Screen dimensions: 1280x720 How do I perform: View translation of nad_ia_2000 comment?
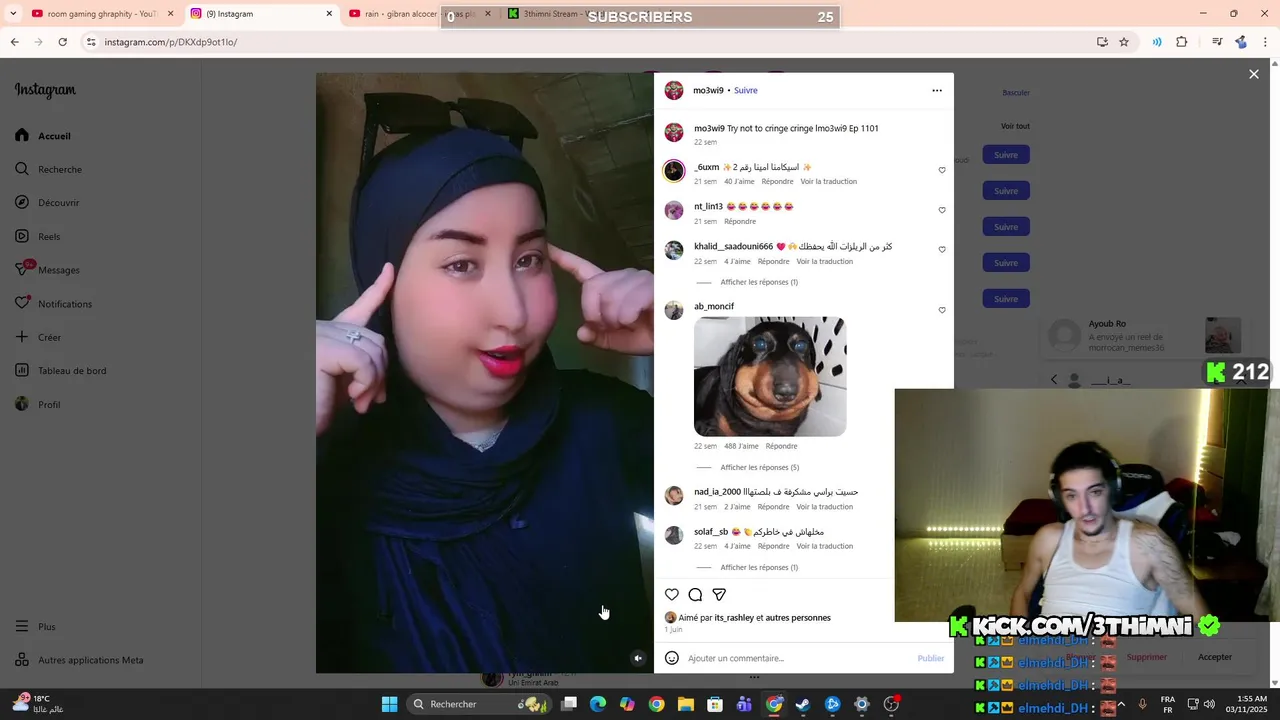pos(825,507)
